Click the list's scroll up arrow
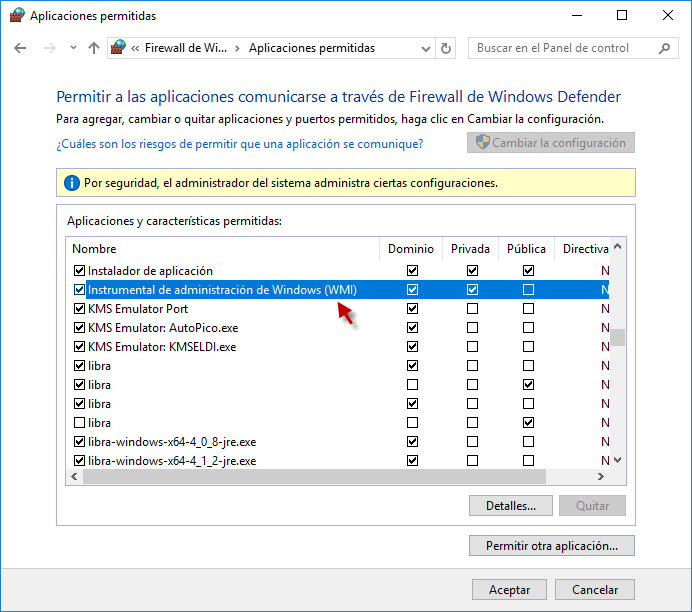This screenshot has height=612, width=692. (x=617, y=247)
